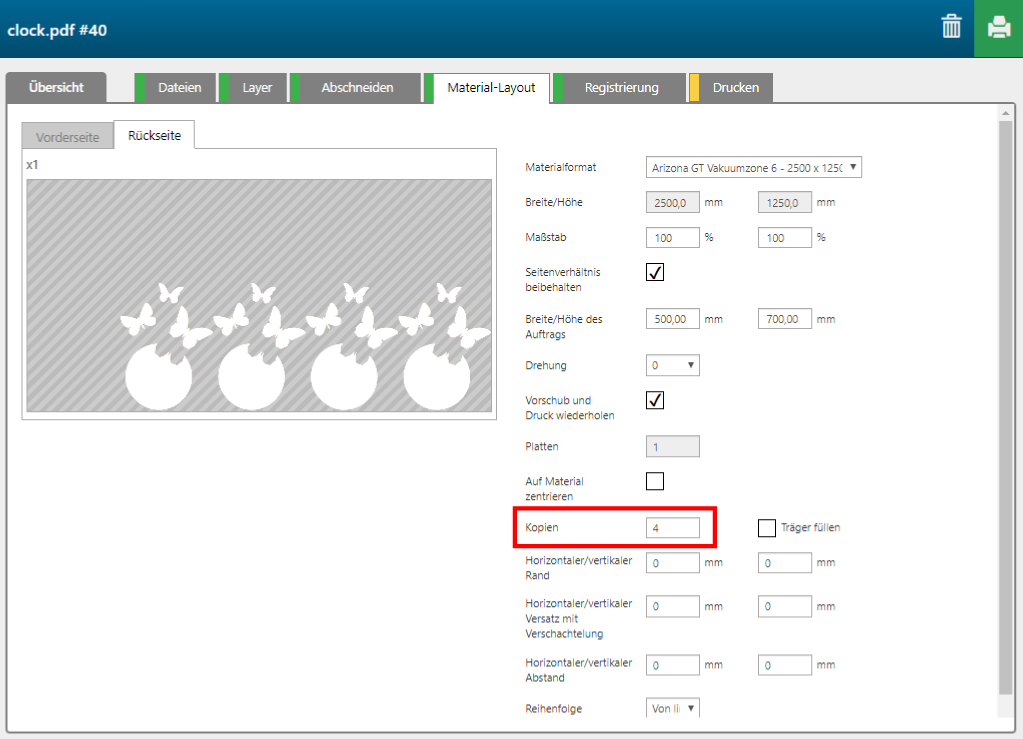Click the job height field showing 700,00

click(785, 319)
